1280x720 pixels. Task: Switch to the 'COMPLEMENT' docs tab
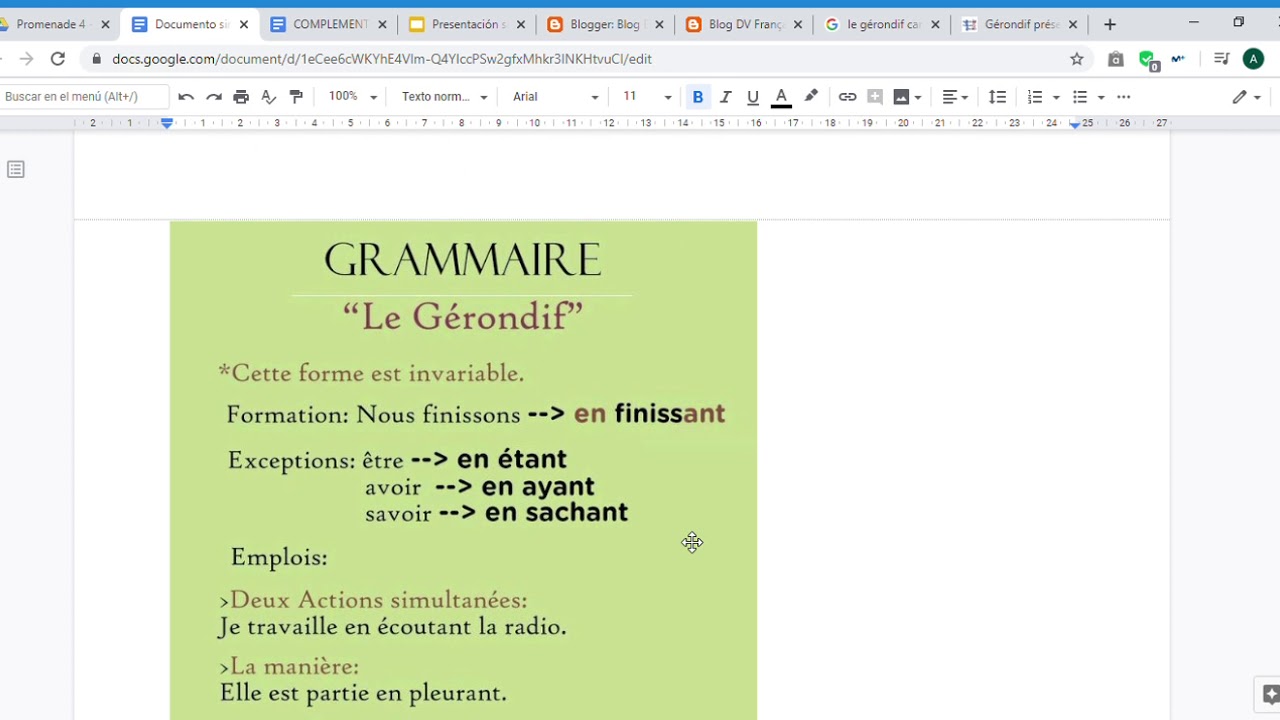(x=329, y=24)
